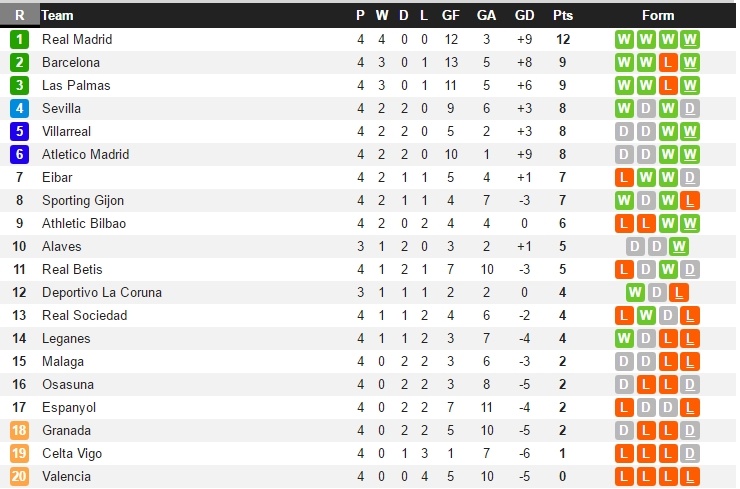The width and height of the screenshot is (740, 489).
Task: Click the GD column header
Action: 524,15
